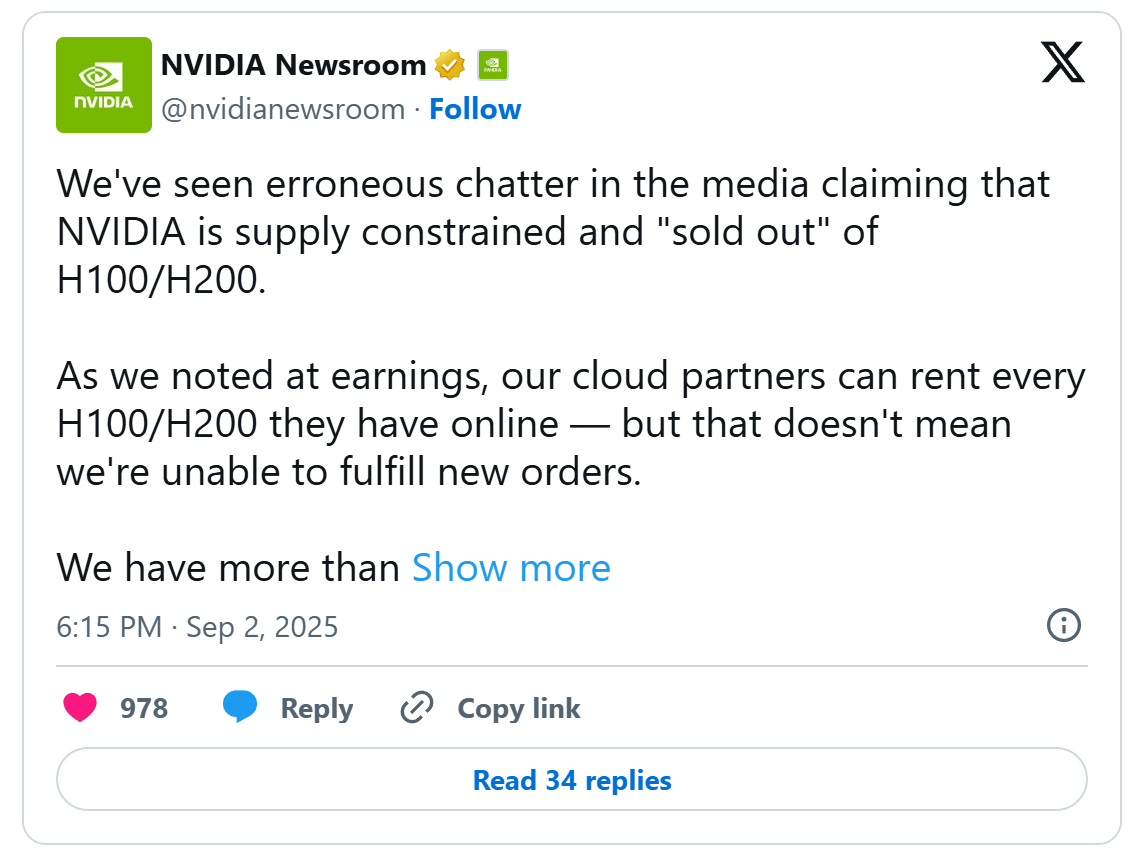The height and width of the screenshot is (855, 1138).
Task: Click the Reply text label
Action: 316,709
